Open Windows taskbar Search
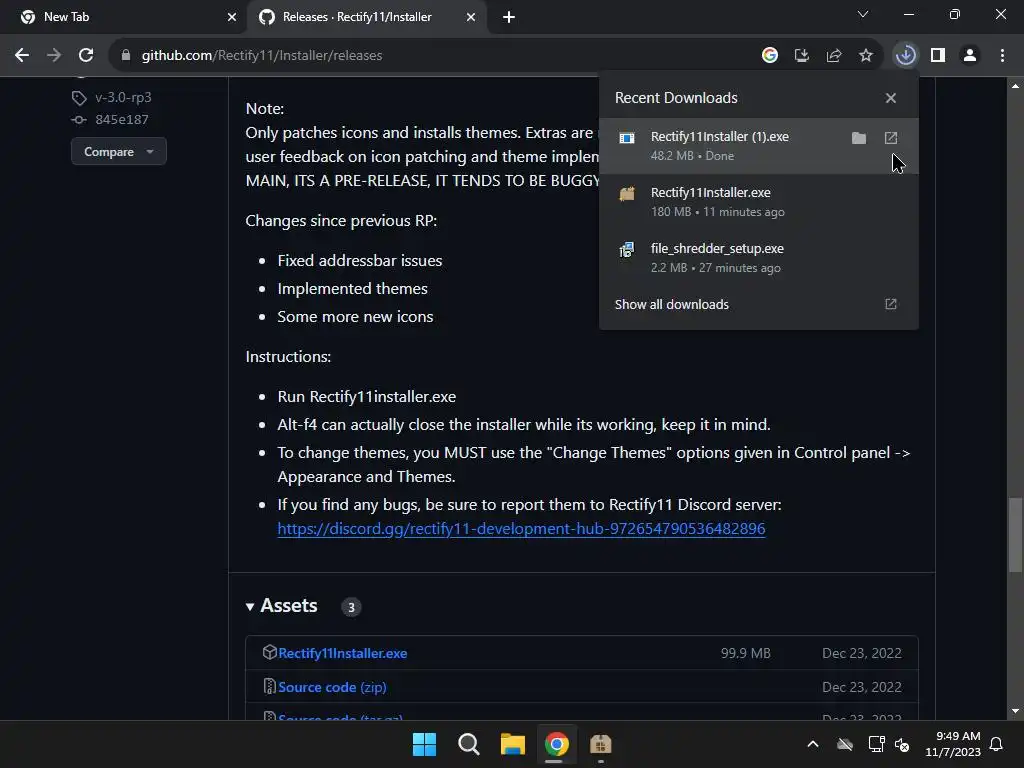The image size is (1024, 768). click(468, 744)
